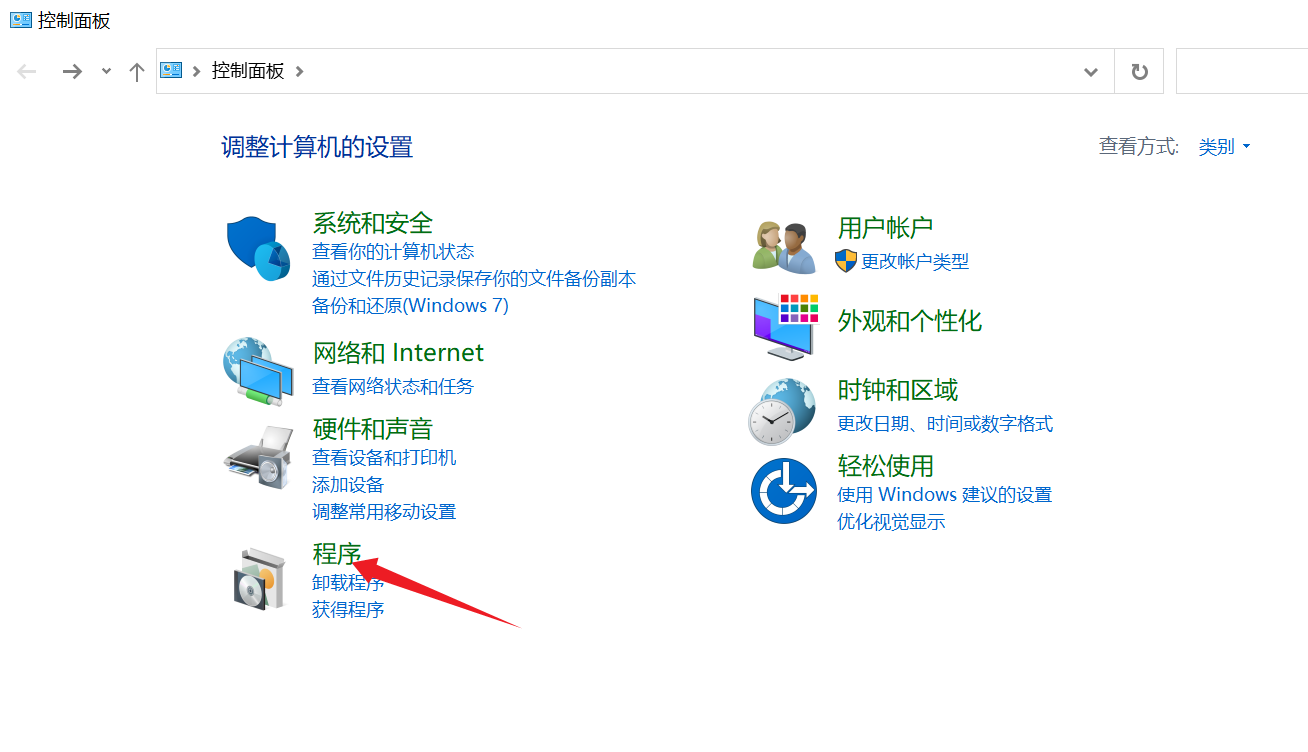Viewport: 1308px width, 752px height.
Task: Click the Clock and Region globe icon
Action: point(783,411)
